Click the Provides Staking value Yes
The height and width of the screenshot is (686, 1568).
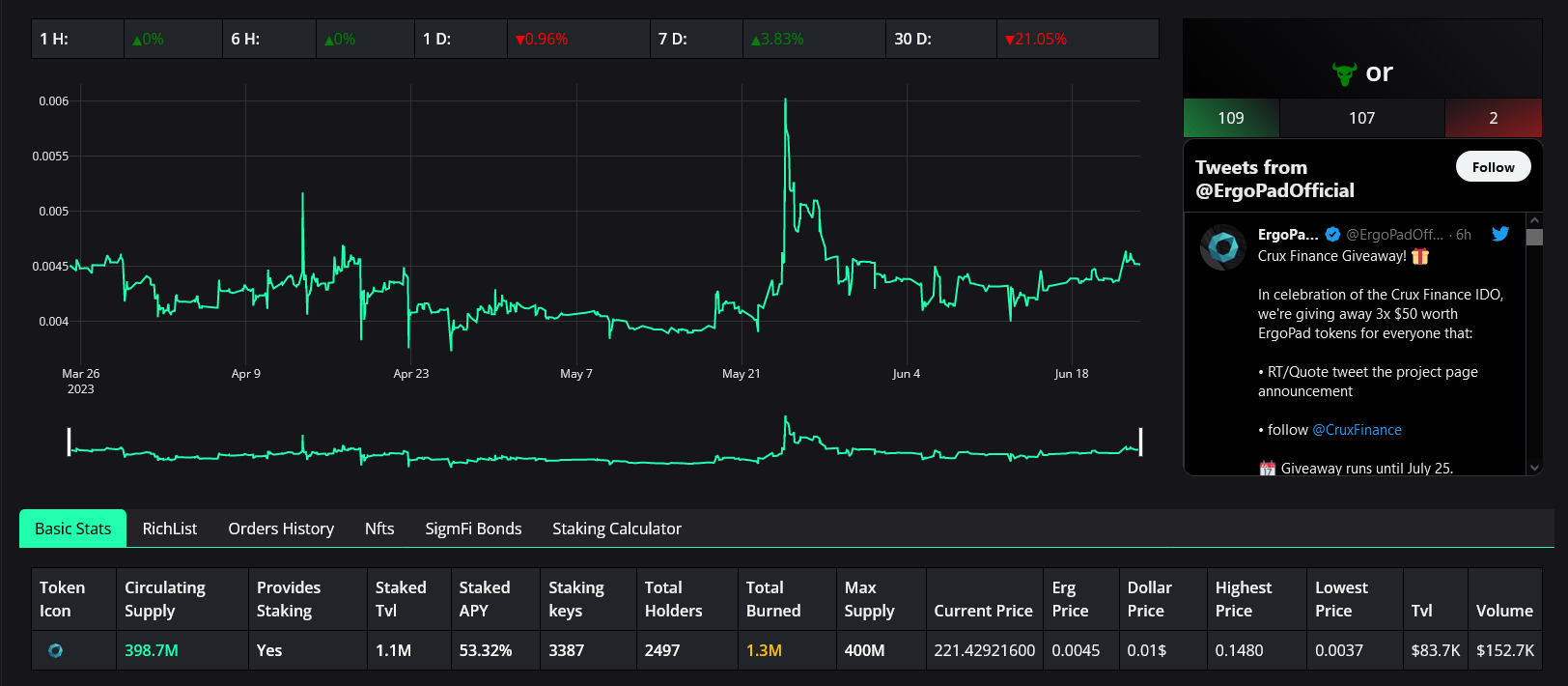(269, 650)
